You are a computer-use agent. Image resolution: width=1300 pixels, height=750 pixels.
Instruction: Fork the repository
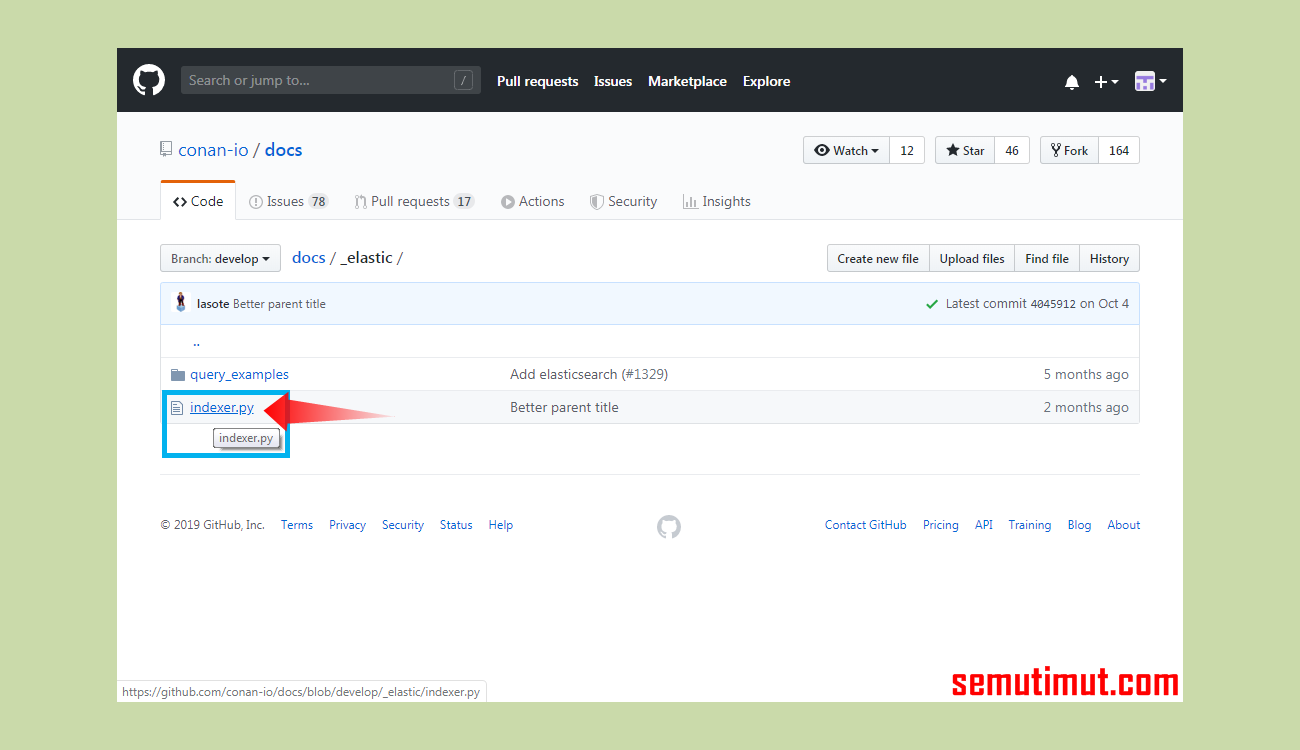(1069, 150)
